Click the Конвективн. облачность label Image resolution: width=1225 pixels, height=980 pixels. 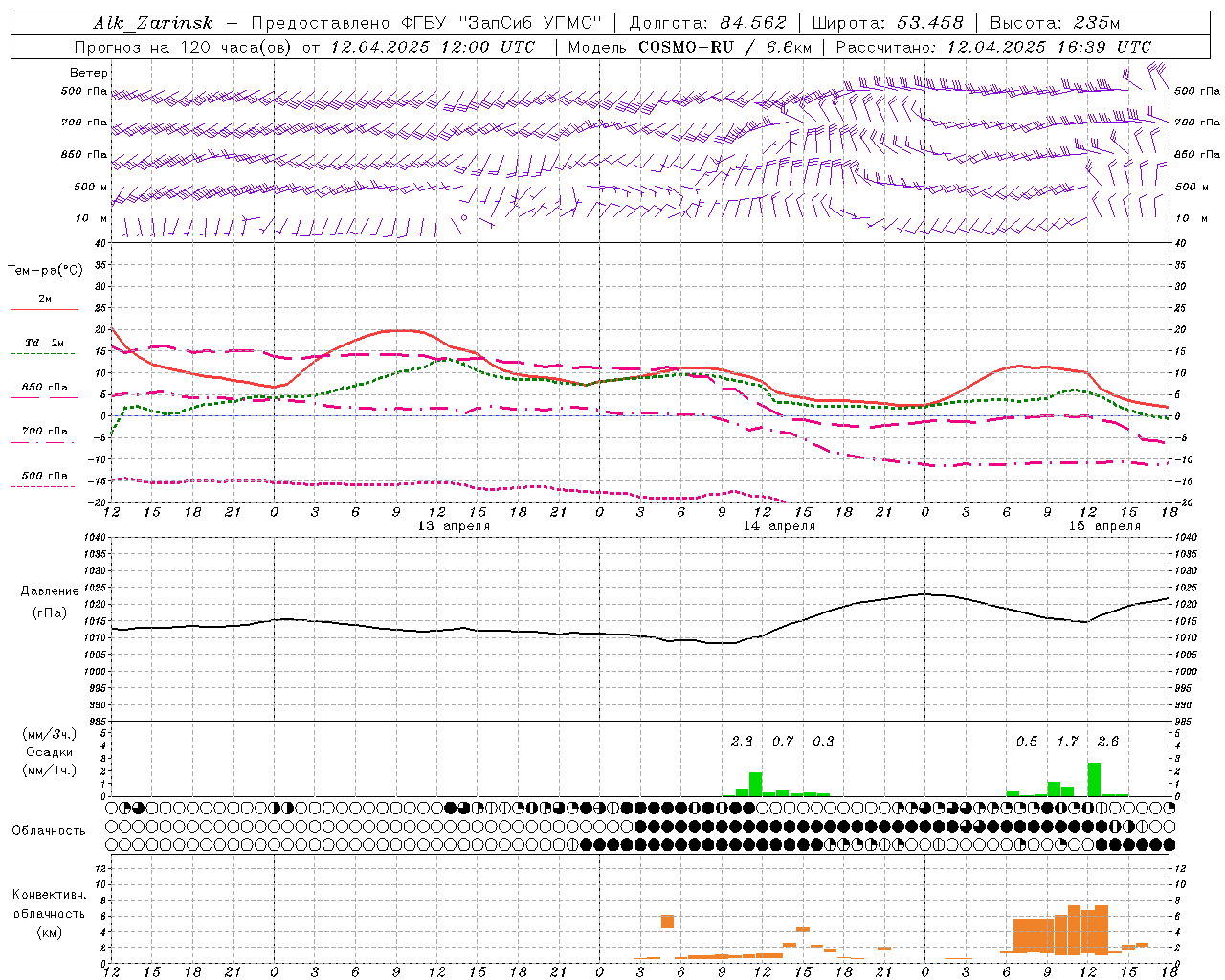coord(49,904)
